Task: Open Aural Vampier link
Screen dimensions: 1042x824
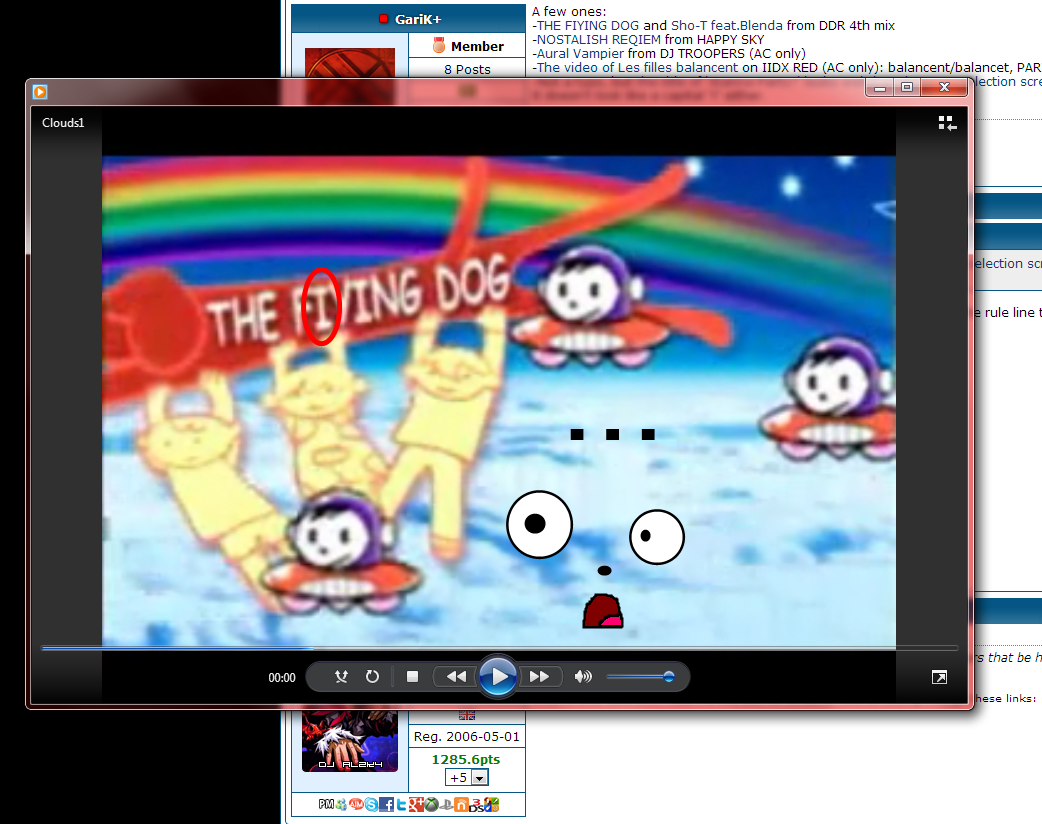Action: tap(580, 53)
